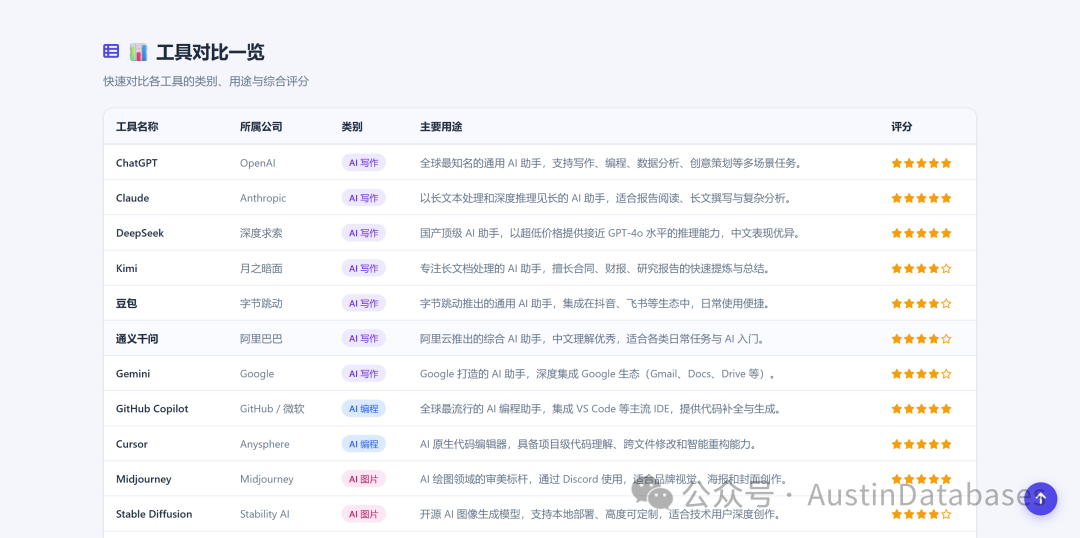
Task: Click the 豆包 description starting 字节跳动推出
Action: [x=595, y=303]
